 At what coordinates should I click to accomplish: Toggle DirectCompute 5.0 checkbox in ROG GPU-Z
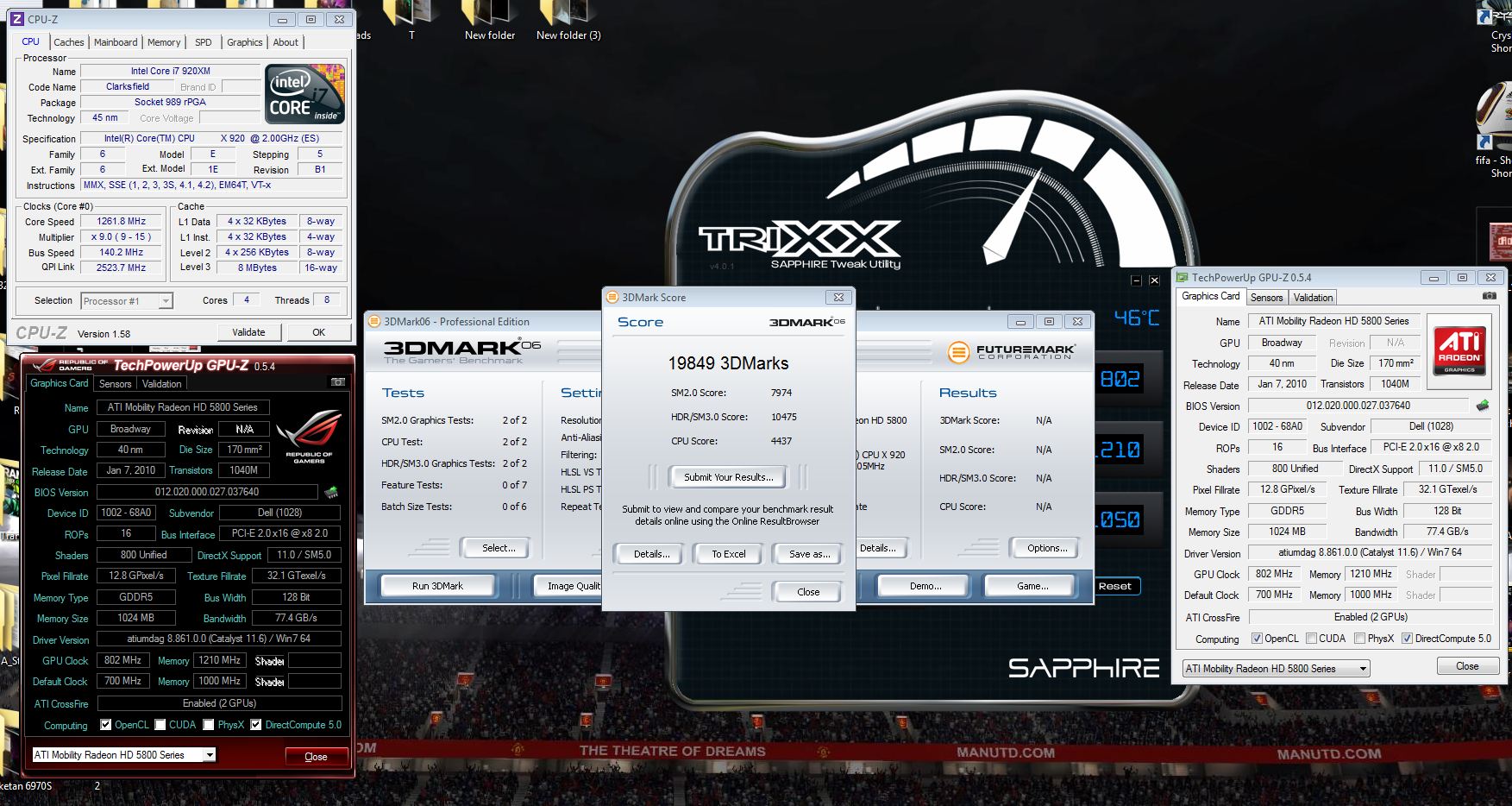(256, 725)
